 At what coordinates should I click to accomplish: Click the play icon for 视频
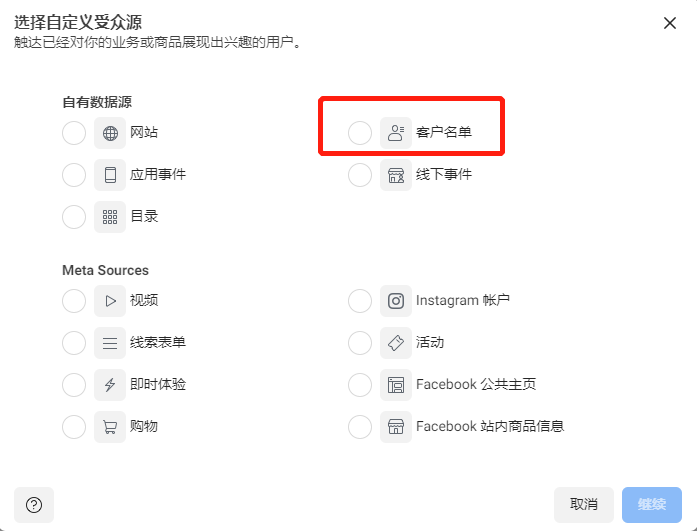[110, 301]
